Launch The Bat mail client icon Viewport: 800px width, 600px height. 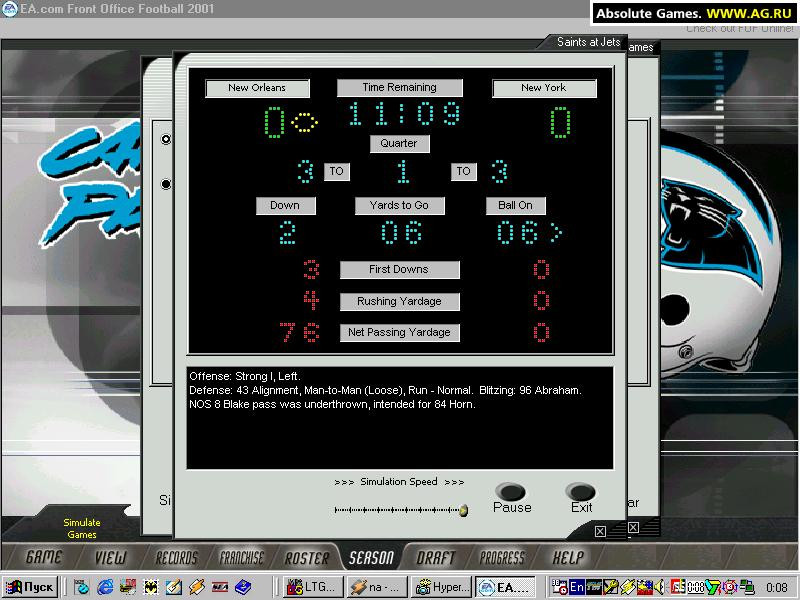pyautogui.click(x=151, y=587)
